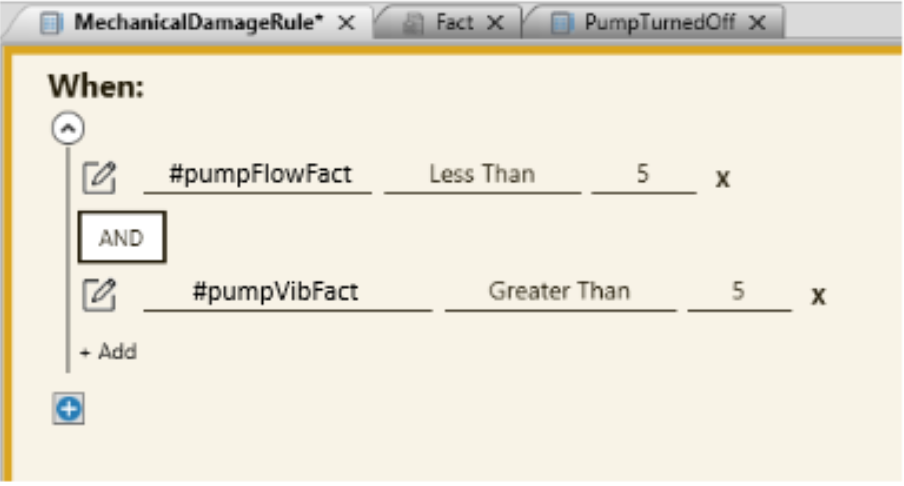Screen dimensions: 904x486
Task: Switch to the PumpTurnedOff tab
Action: (x=660, y=22)
